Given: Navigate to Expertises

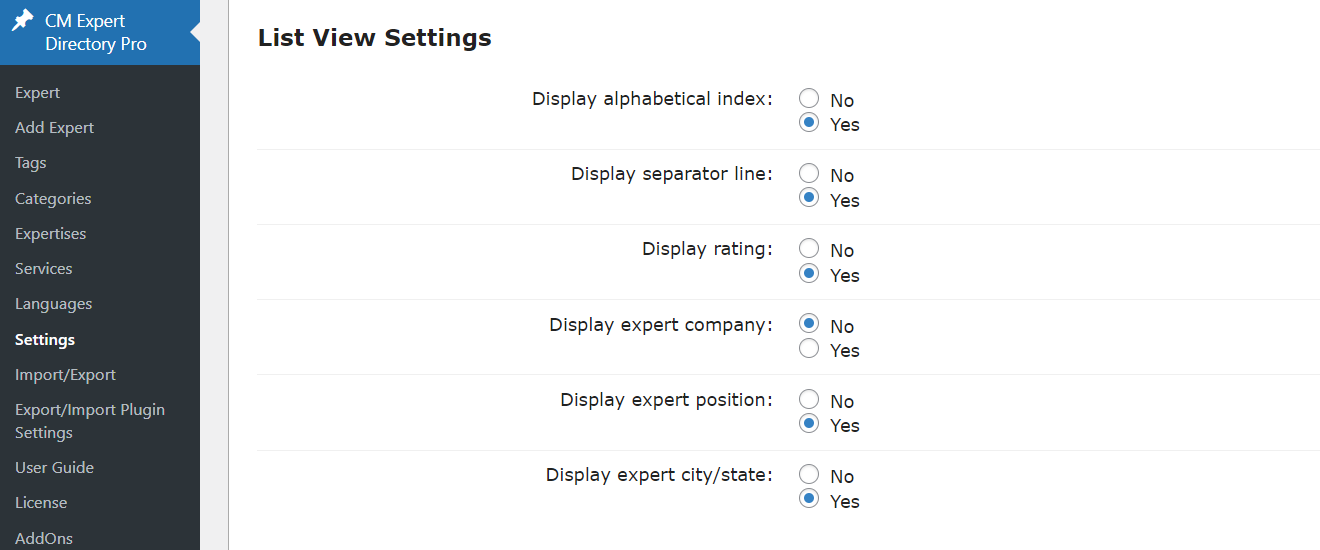Looking at the screenshot, I should 50,234.
